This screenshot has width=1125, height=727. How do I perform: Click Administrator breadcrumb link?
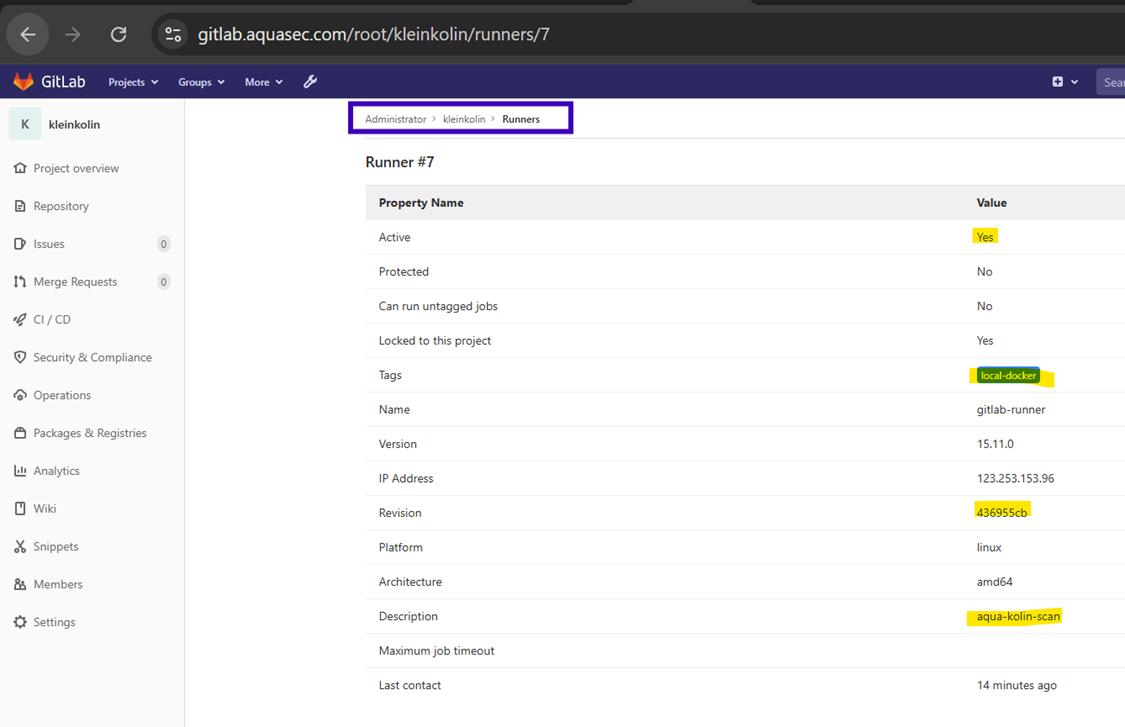click(395, 119)
